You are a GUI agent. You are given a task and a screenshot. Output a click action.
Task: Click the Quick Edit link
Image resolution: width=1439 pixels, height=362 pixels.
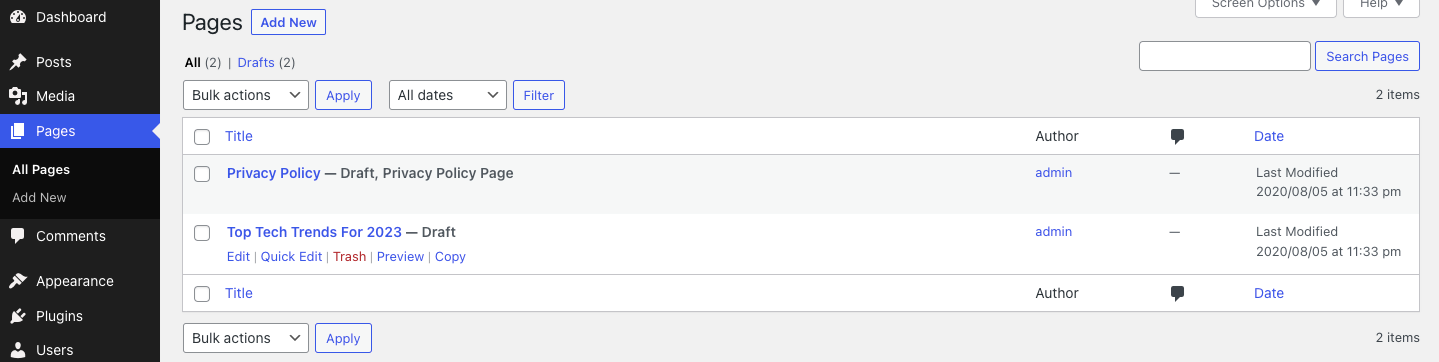click(292, 257)
